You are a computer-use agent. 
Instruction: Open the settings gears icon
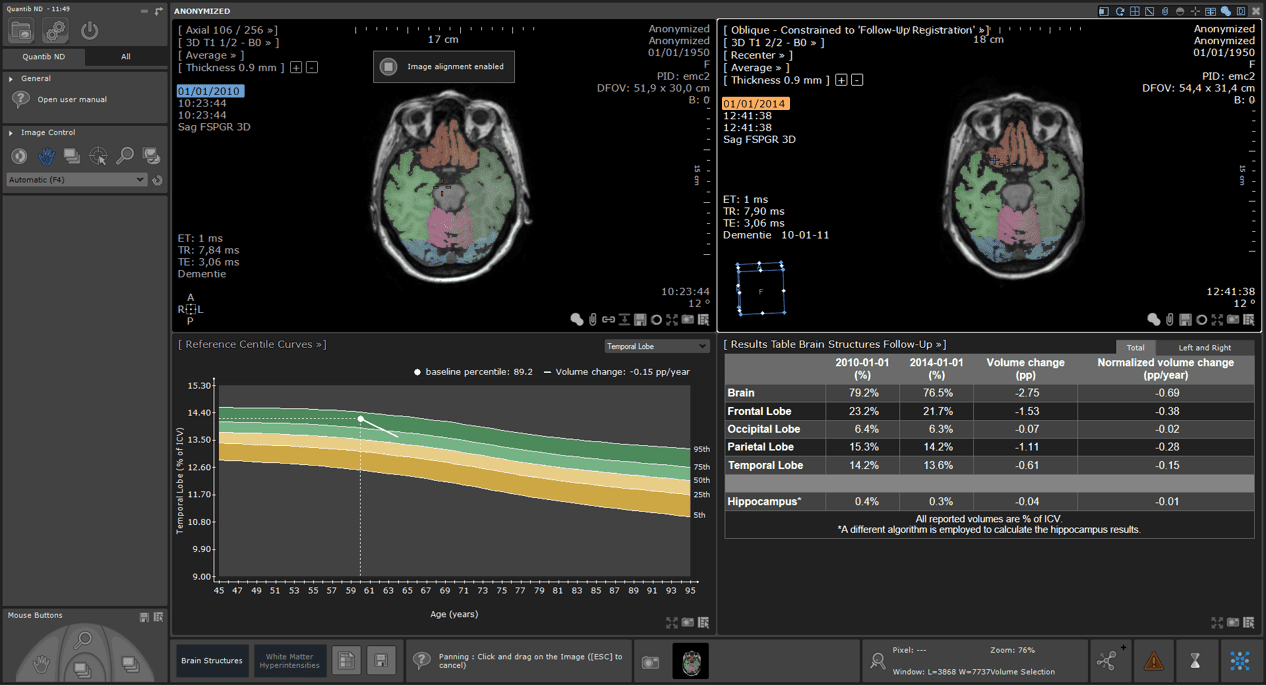coord(55,31)
